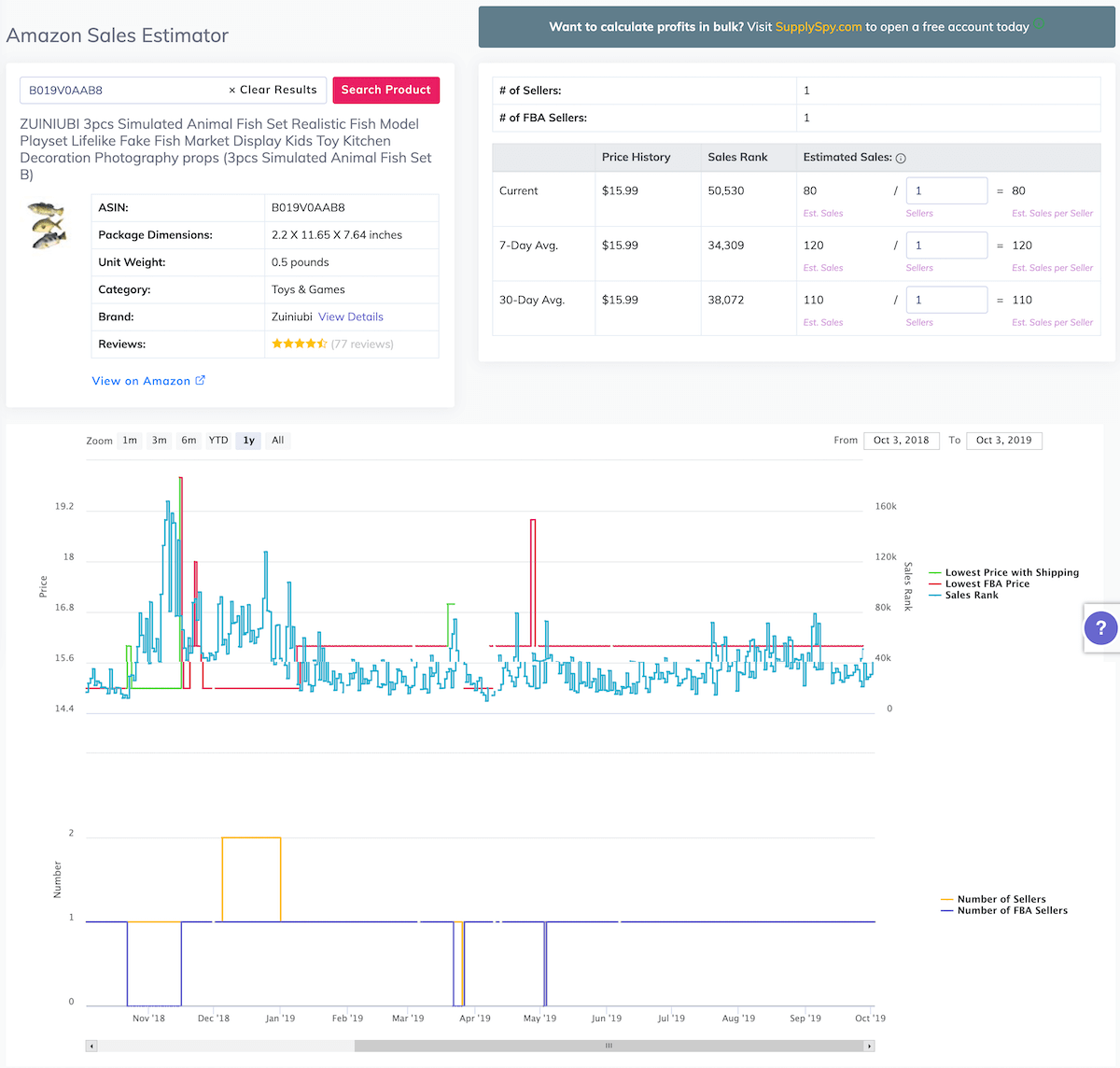Click the ZUINIUBI product title text
1120x1068 pixels.
tap(226, 148)
